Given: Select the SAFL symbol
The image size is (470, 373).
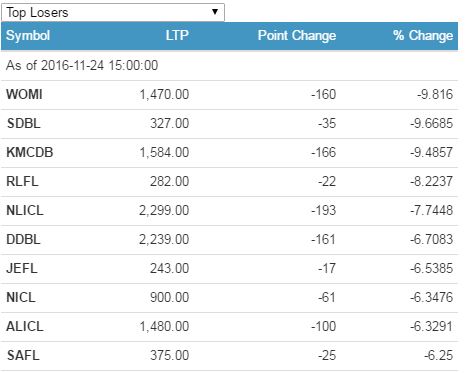Looking at the screenshot, I should (x=23, y=355).
